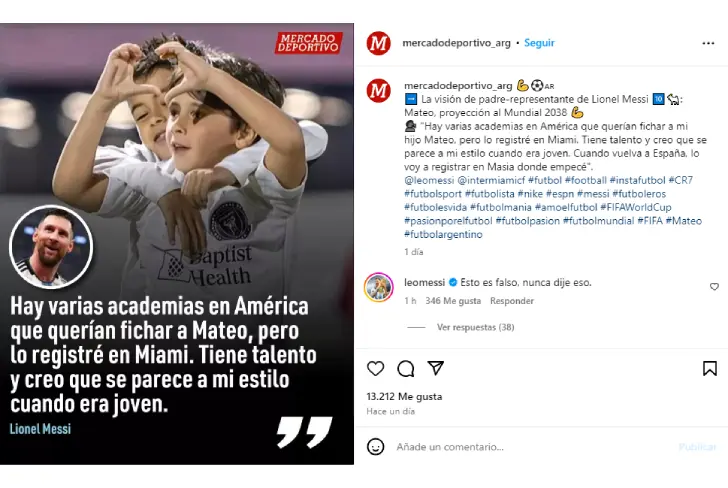The width and height of the screenshot is (728, 488).
Task: Follow the account via Seguir
Action: [x=539, y=43]
